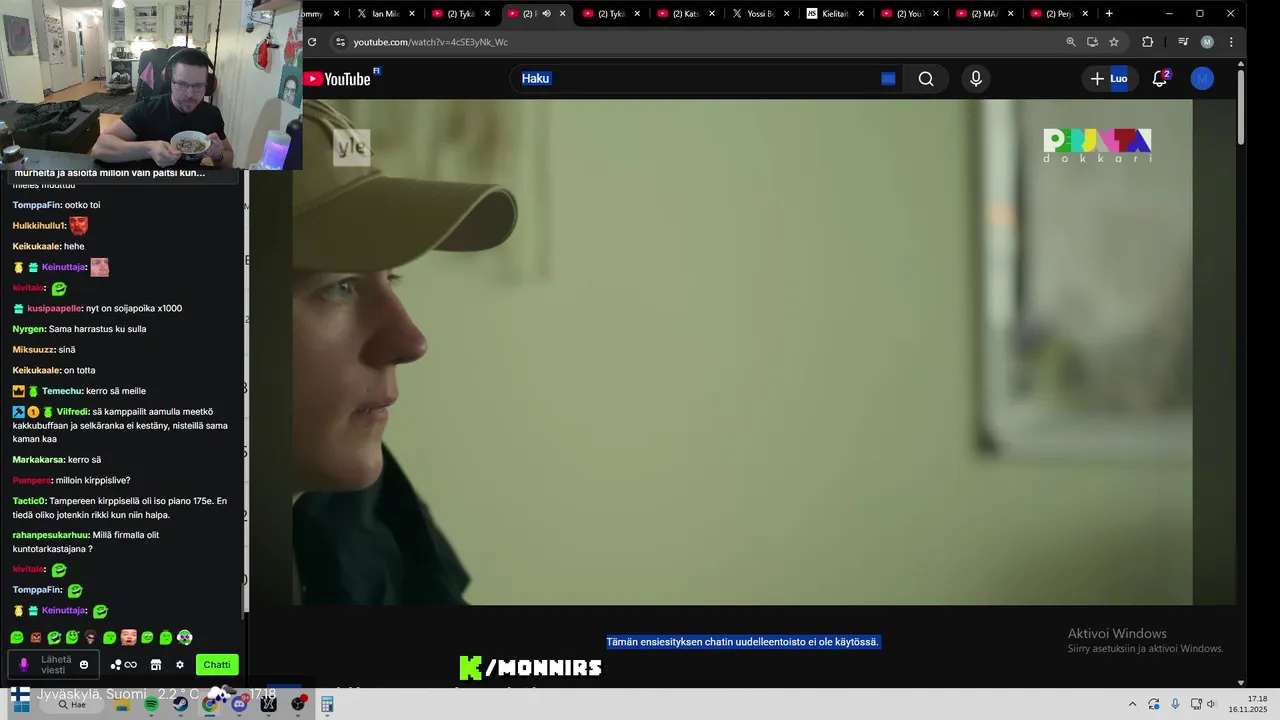The width and height of the screenshot is (1280, 720).
Task: Click taskbar Hae search box
Action: (72, 705)
